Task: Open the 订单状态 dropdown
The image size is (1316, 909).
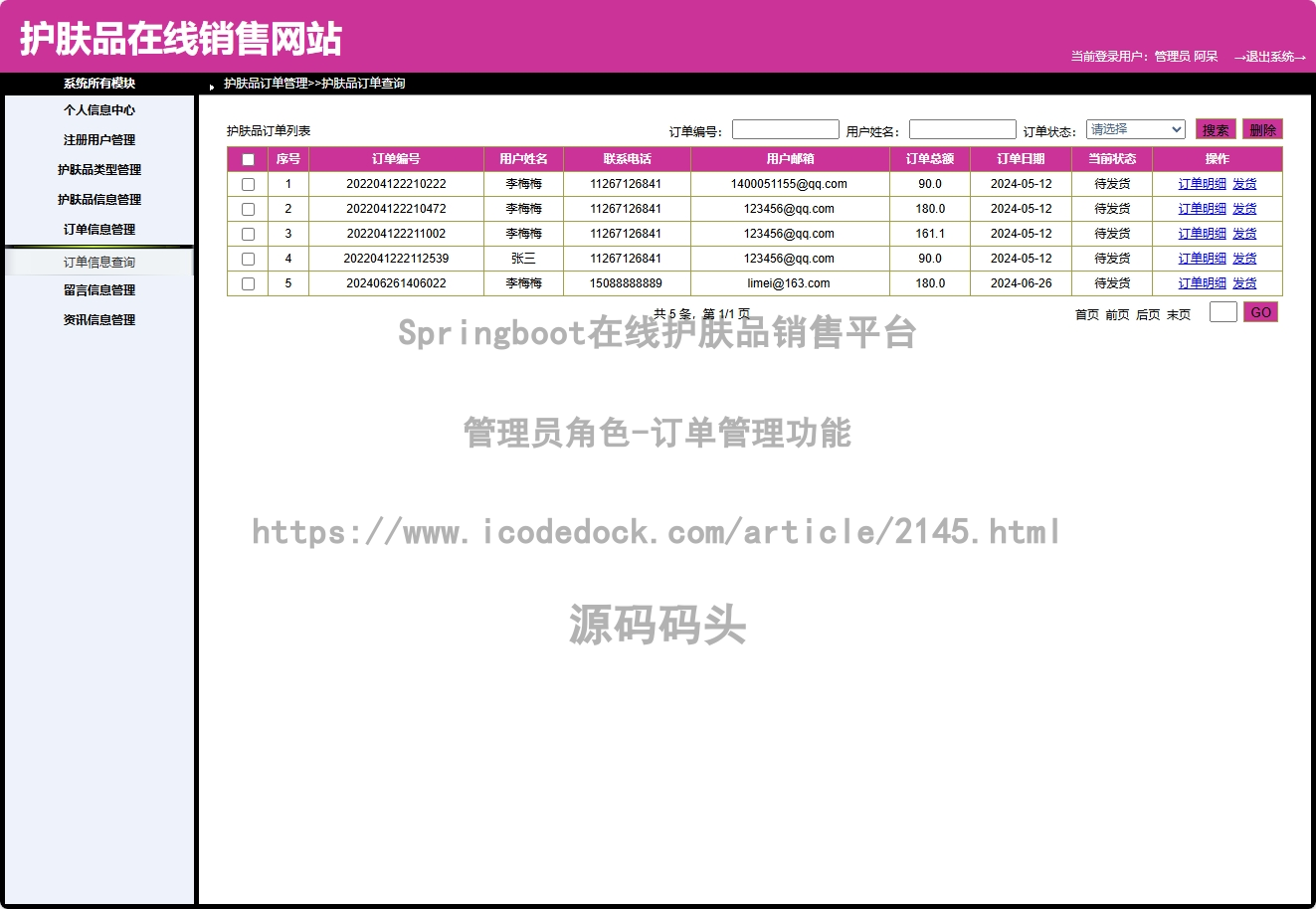Action: pyautogui.click(x=1135, y=129)
